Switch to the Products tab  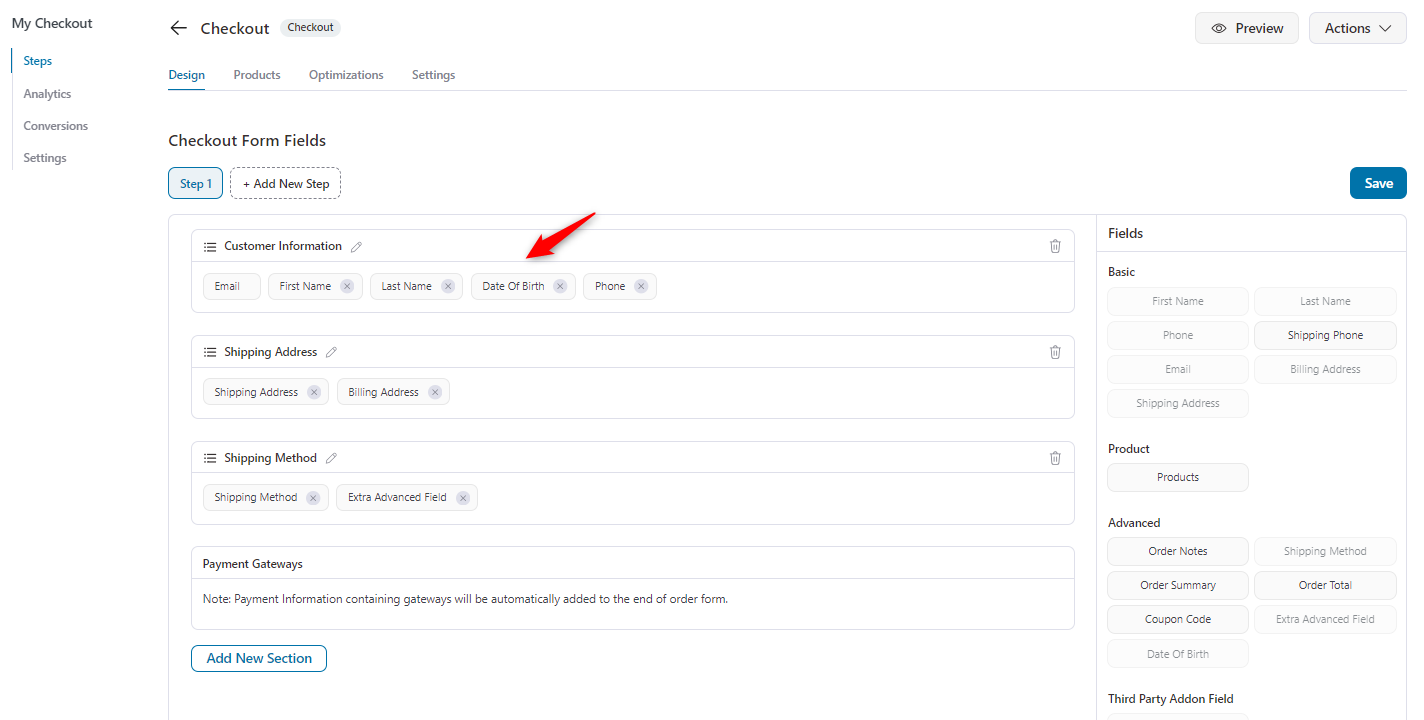257,75
